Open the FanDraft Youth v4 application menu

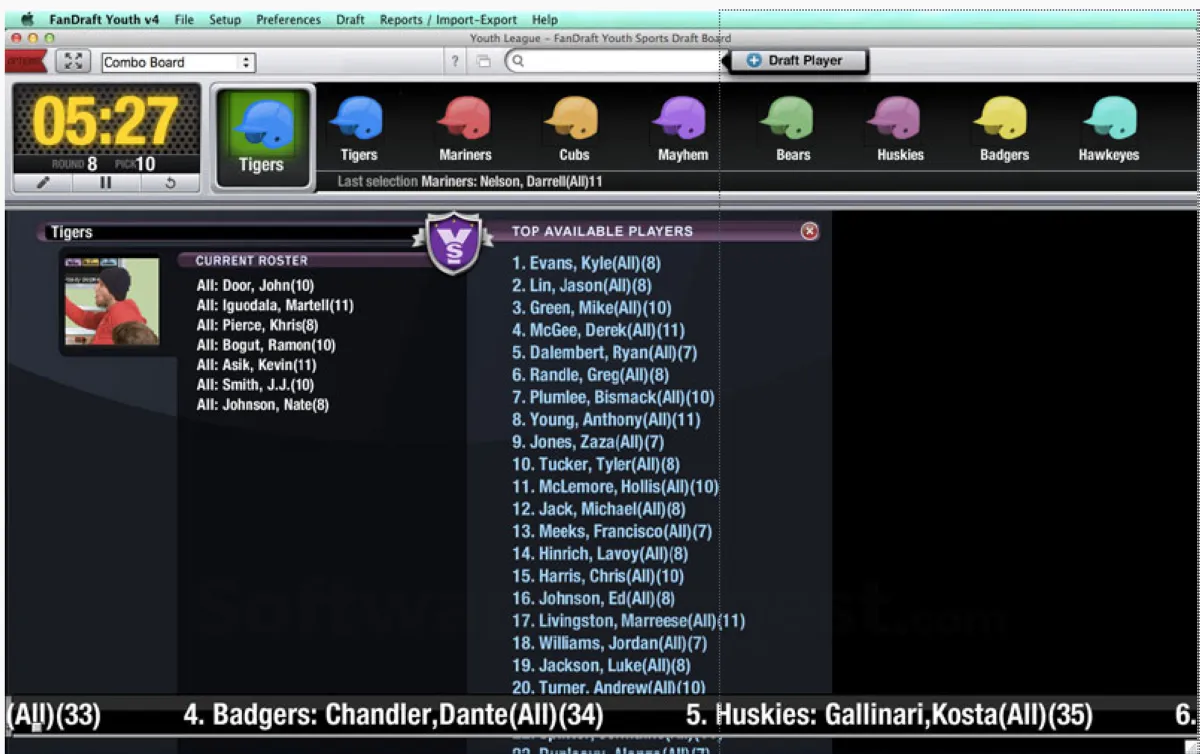click(105, 19)
